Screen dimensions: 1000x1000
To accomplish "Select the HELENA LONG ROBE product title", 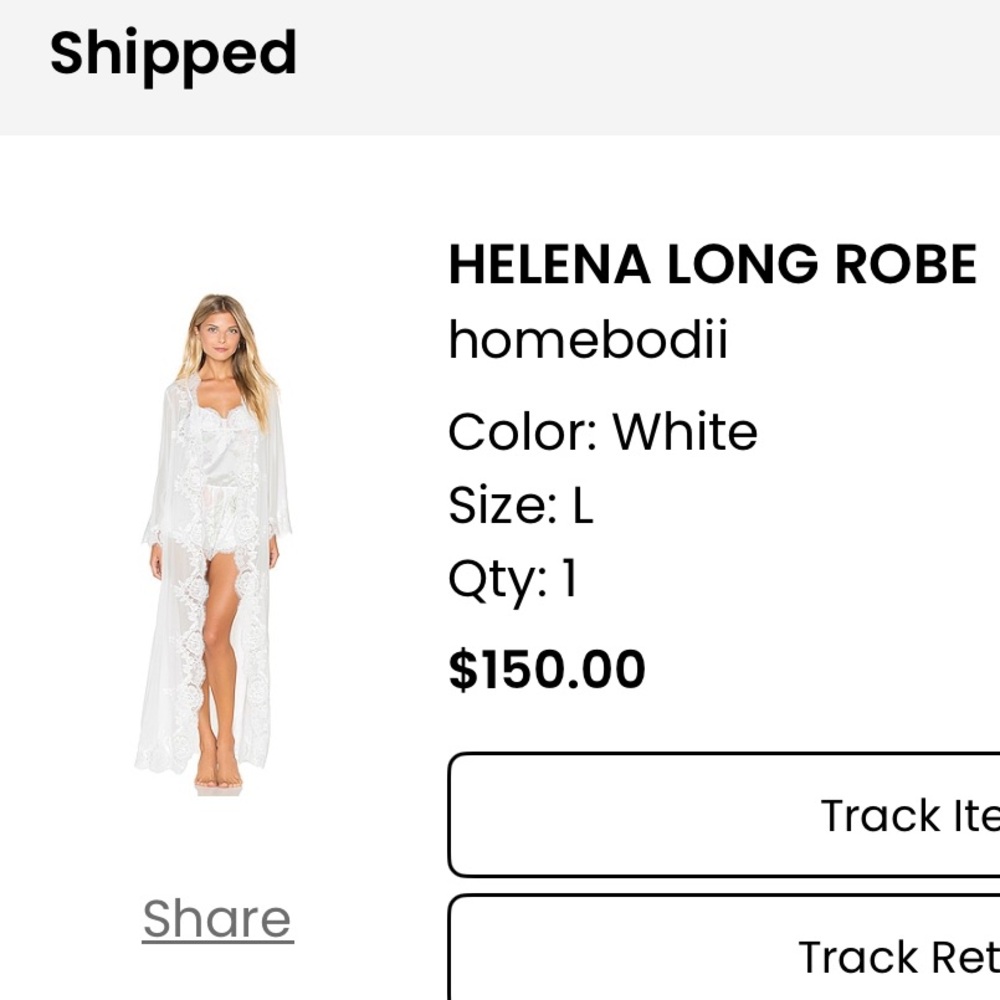I will click(713, 261).
